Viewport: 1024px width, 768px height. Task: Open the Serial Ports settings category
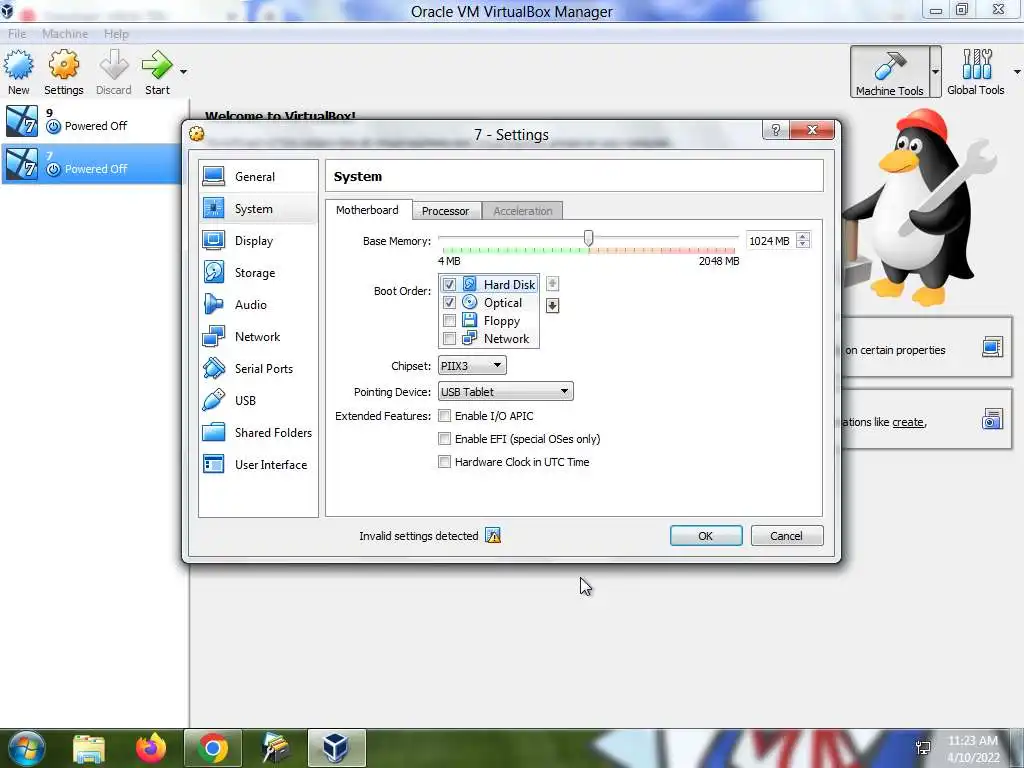tap(259, 368)
